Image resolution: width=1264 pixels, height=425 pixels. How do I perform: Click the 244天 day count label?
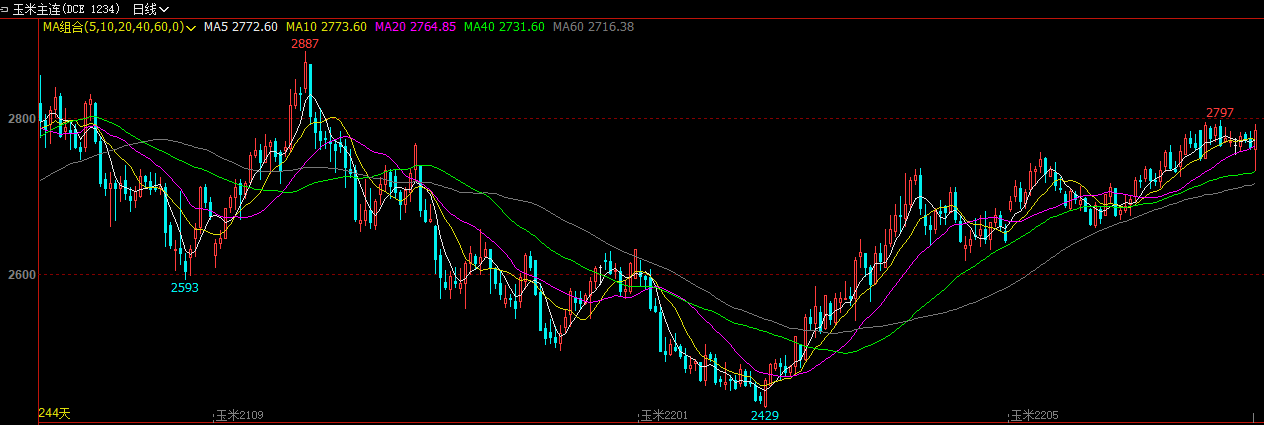click(54, 413)
